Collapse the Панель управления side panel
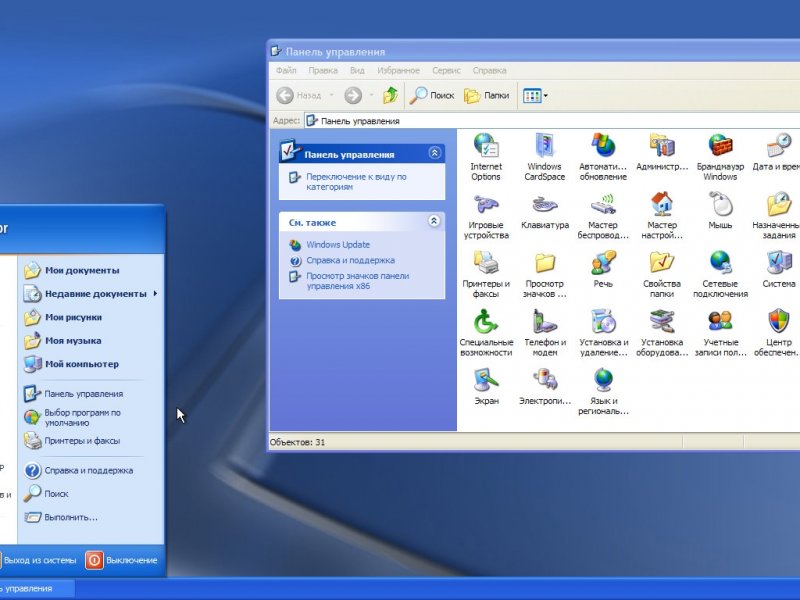The image size is (800, 600). click(434, 153)
